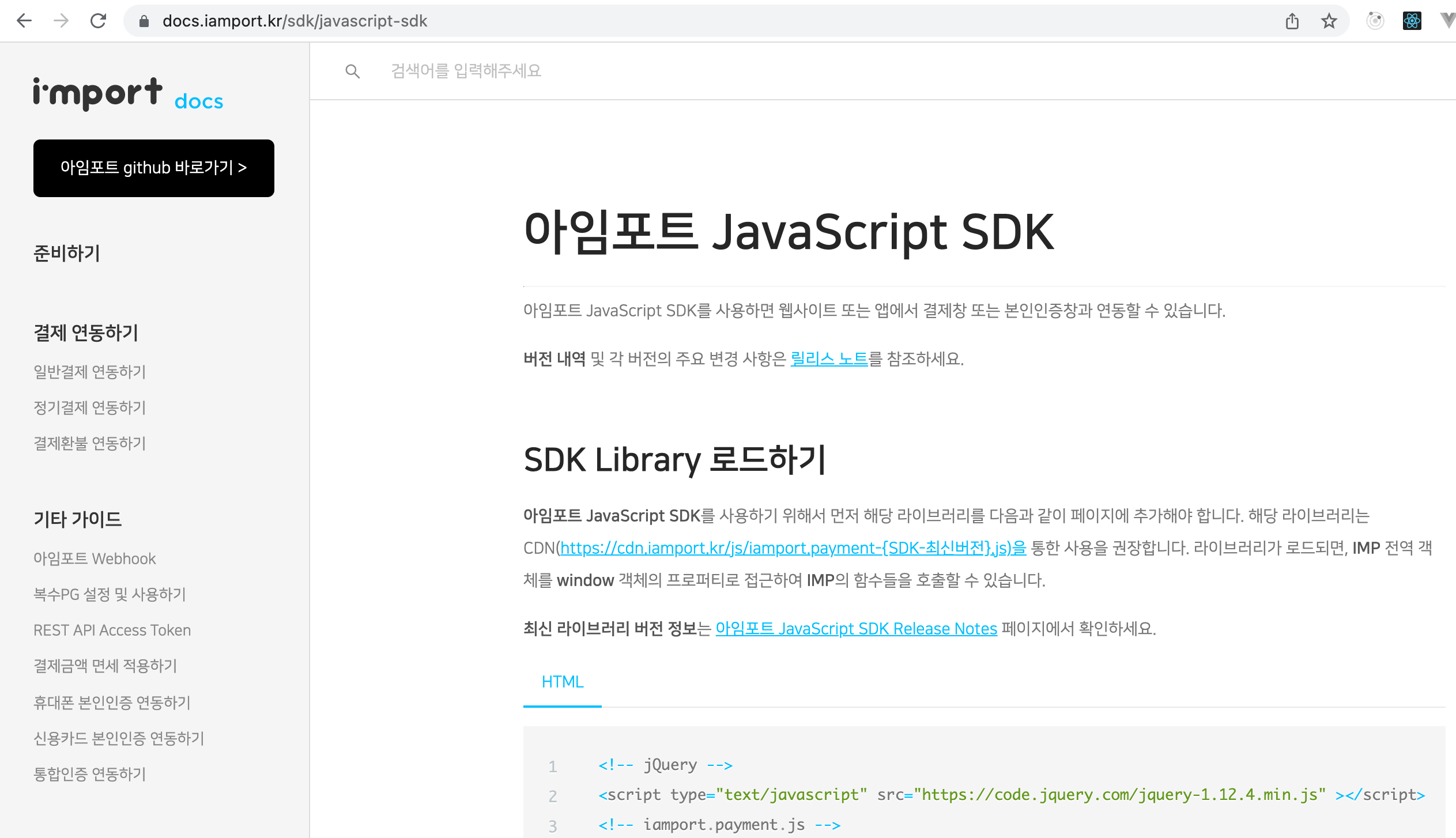Open the 결제 연동하기 section heading
Viewport: 1456px width, 838px height.
click(x=86, y=333)
